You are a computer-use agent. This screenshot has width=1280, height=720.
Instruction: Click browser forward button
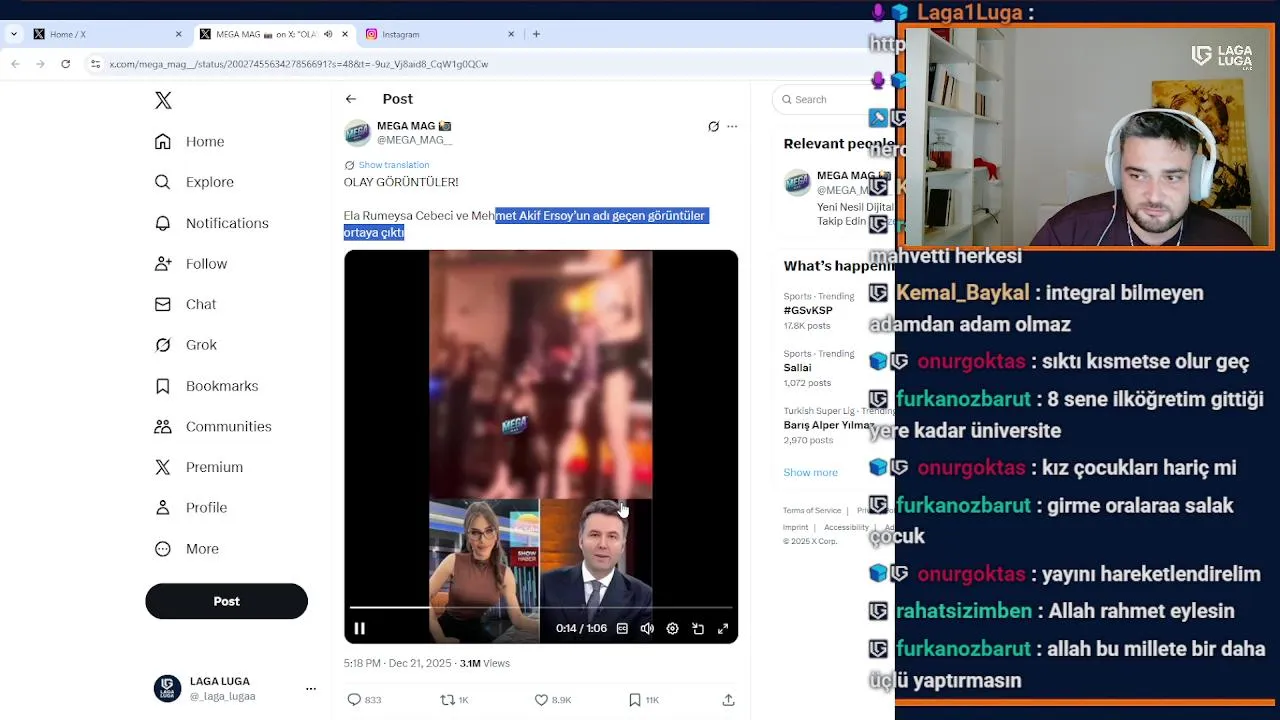40,64
